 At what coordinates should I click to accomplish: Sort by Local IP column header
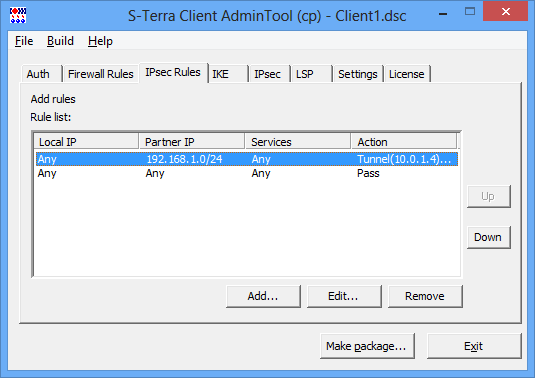click(86, 142)
